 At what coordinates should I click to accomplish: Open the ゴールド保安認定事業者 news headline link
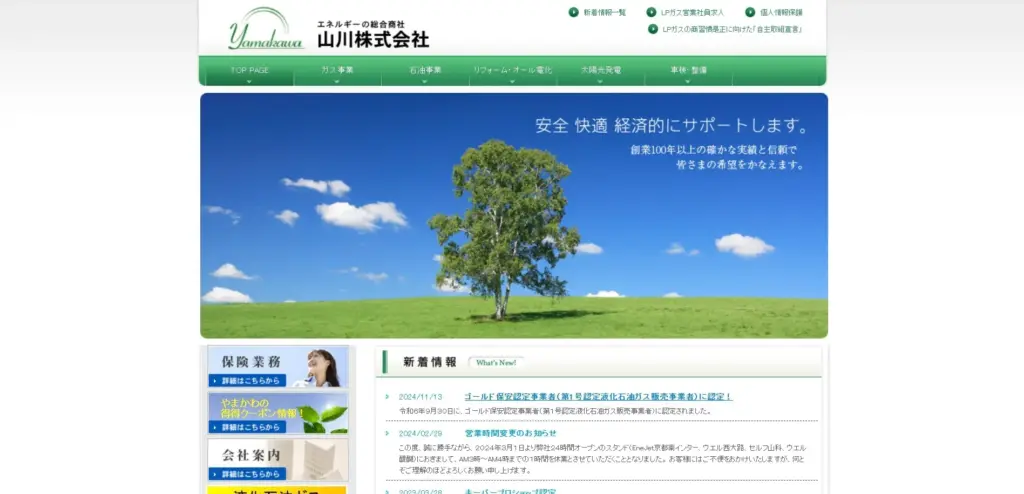[x=598, y=397]
